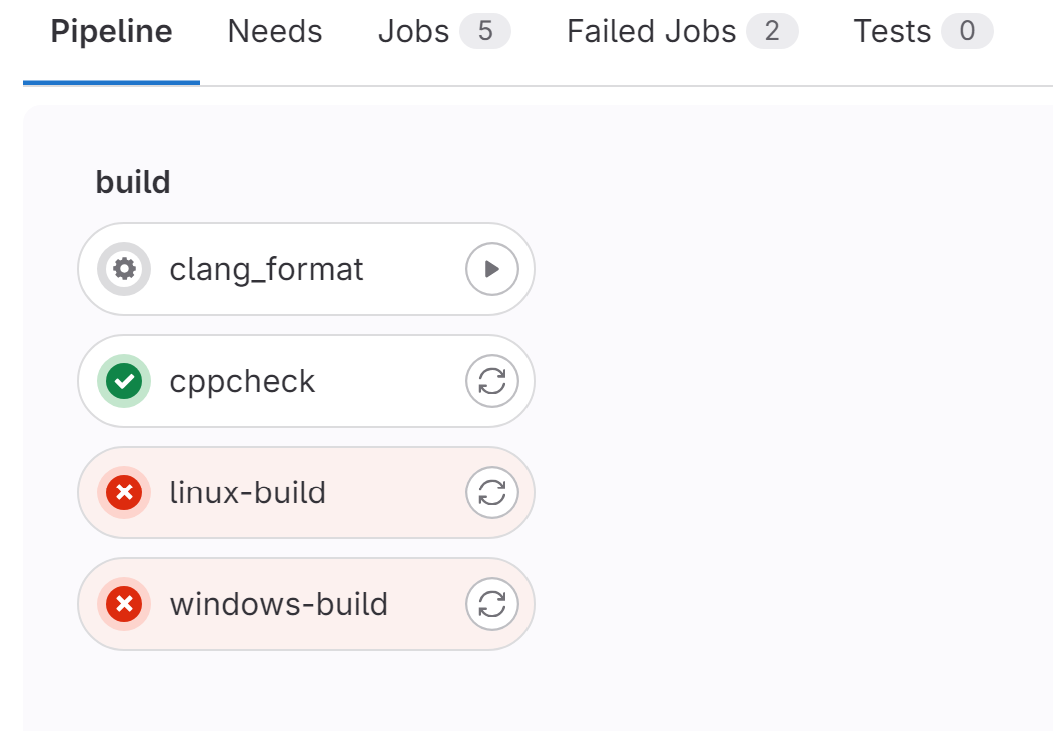Open the Needs tab
The height and width of the screenshot is (731, 1053).
point(275,32)
